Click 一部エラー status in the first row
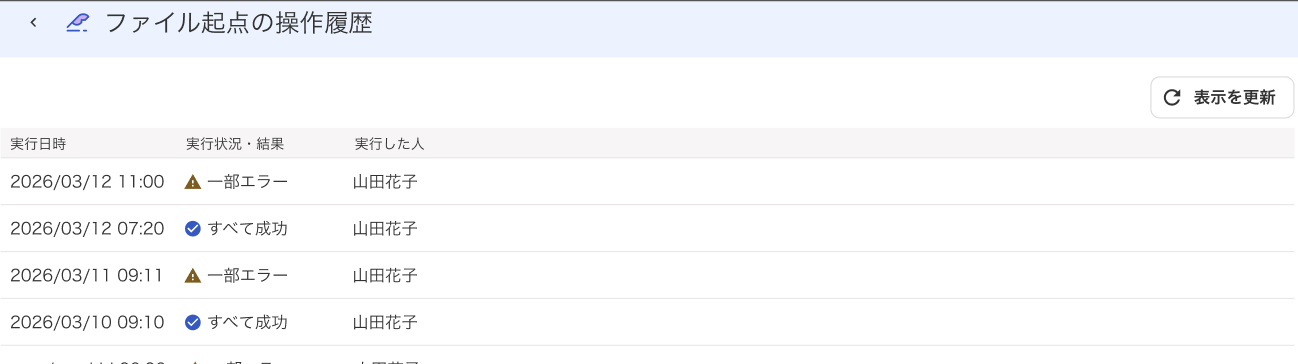 (x=247, y=182)
